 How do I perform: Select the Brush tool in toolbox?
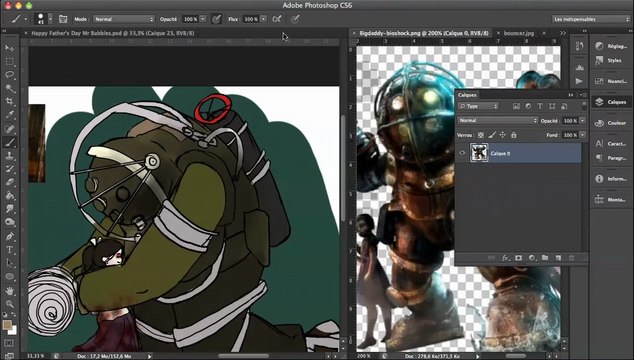10,142
